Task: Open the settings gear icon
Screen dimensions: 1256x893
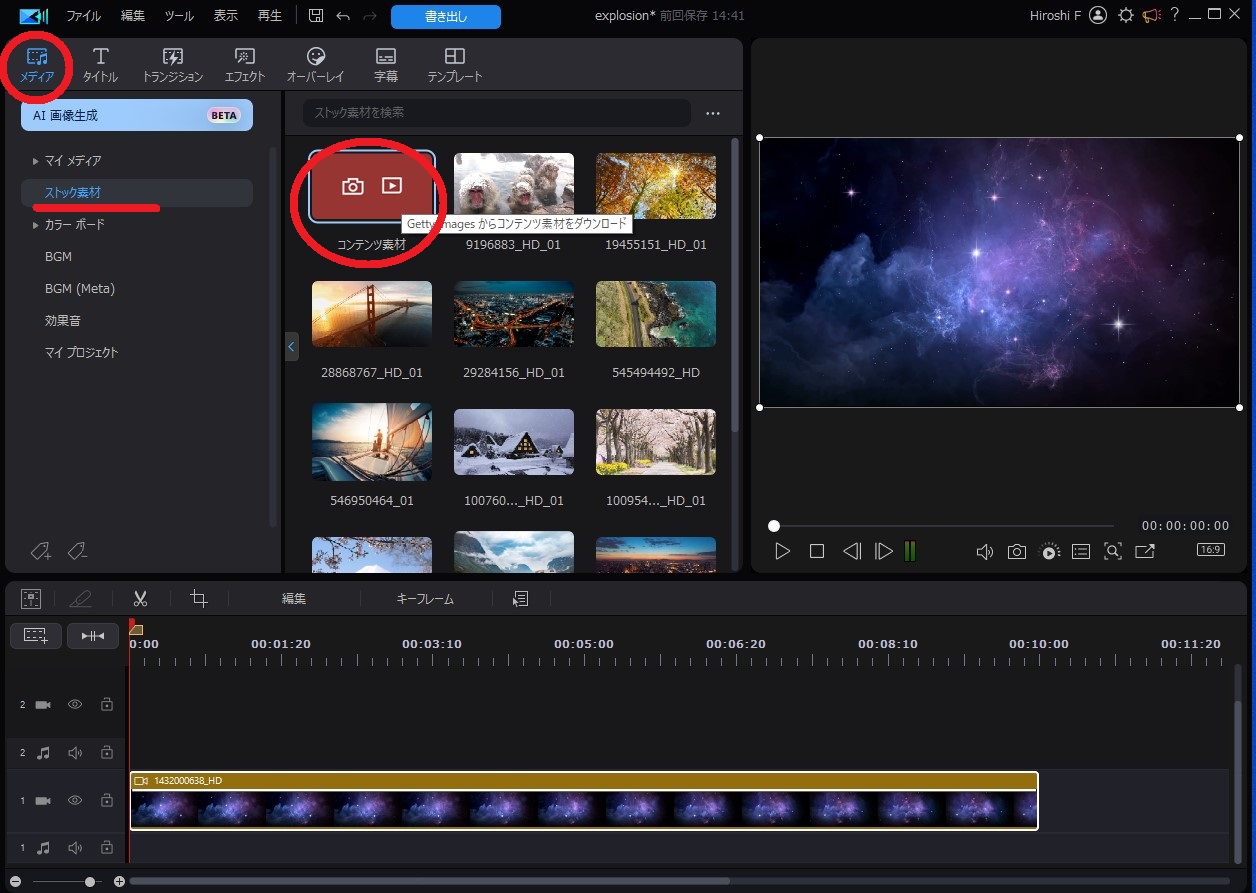Action: (x=1126, y=15)
